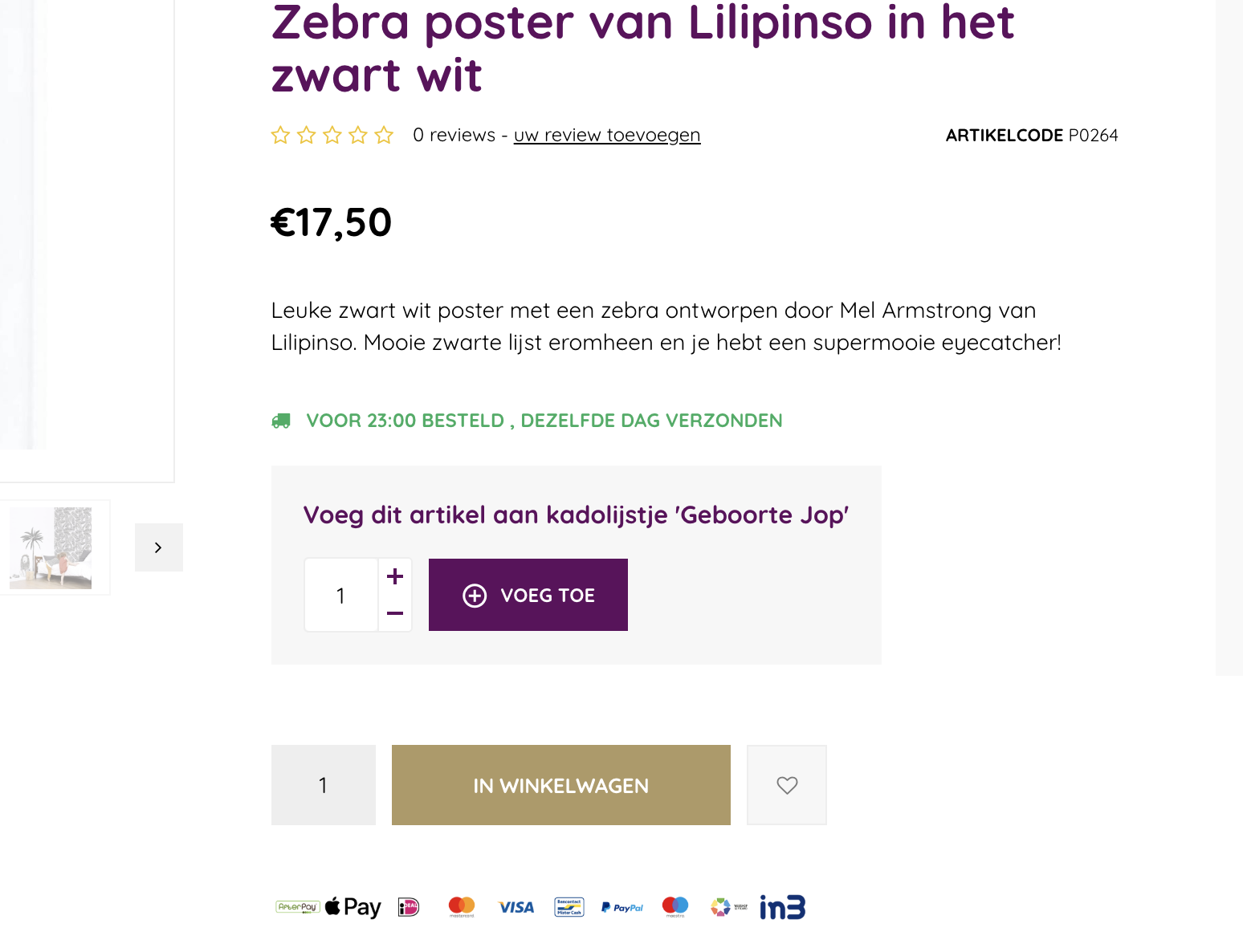Click the green delivery truck icon
Viewport: 1243px width, 952px height.
click(281, 421)
